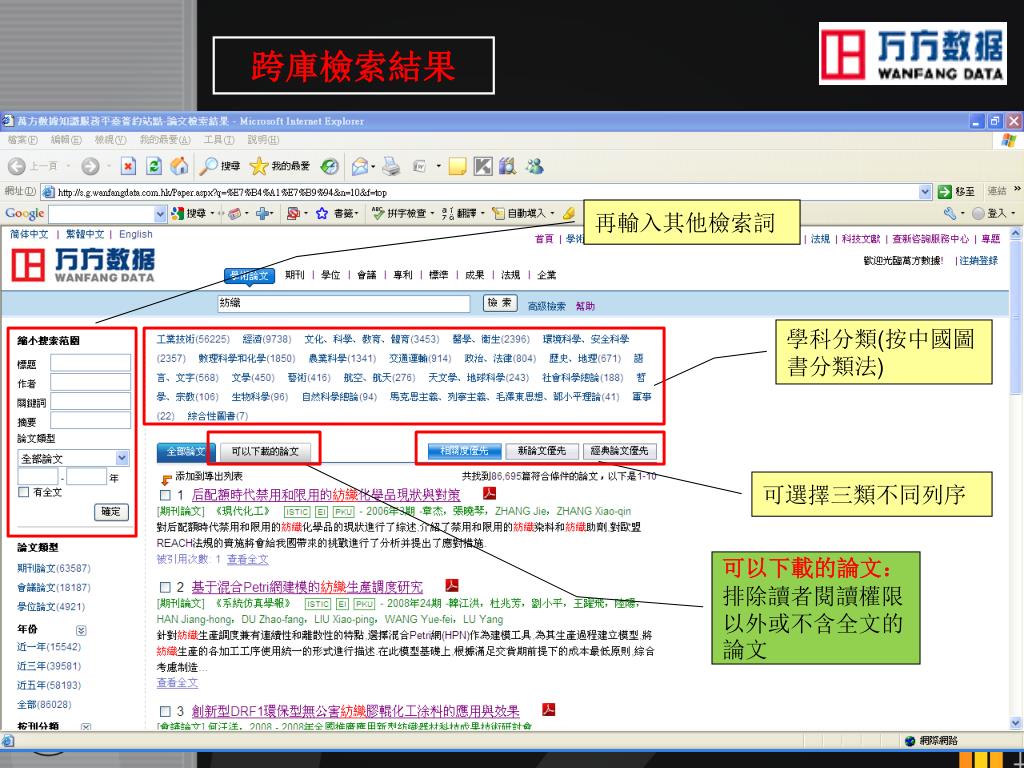Switch to the 期刊 search tab

(x=295, y=275)
